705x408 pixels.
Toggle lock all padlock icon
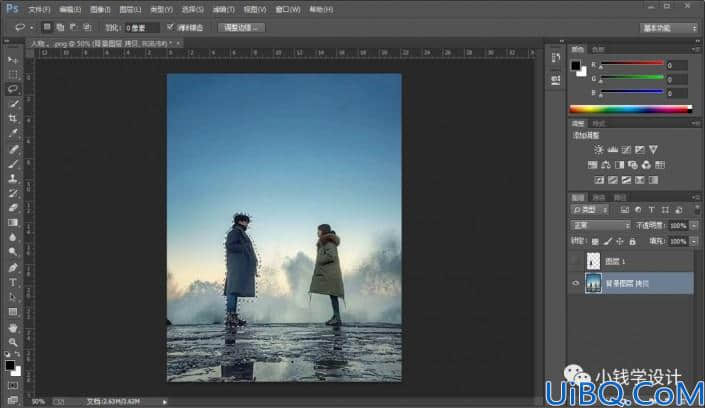pyautogui.click(x=633, y=242)
